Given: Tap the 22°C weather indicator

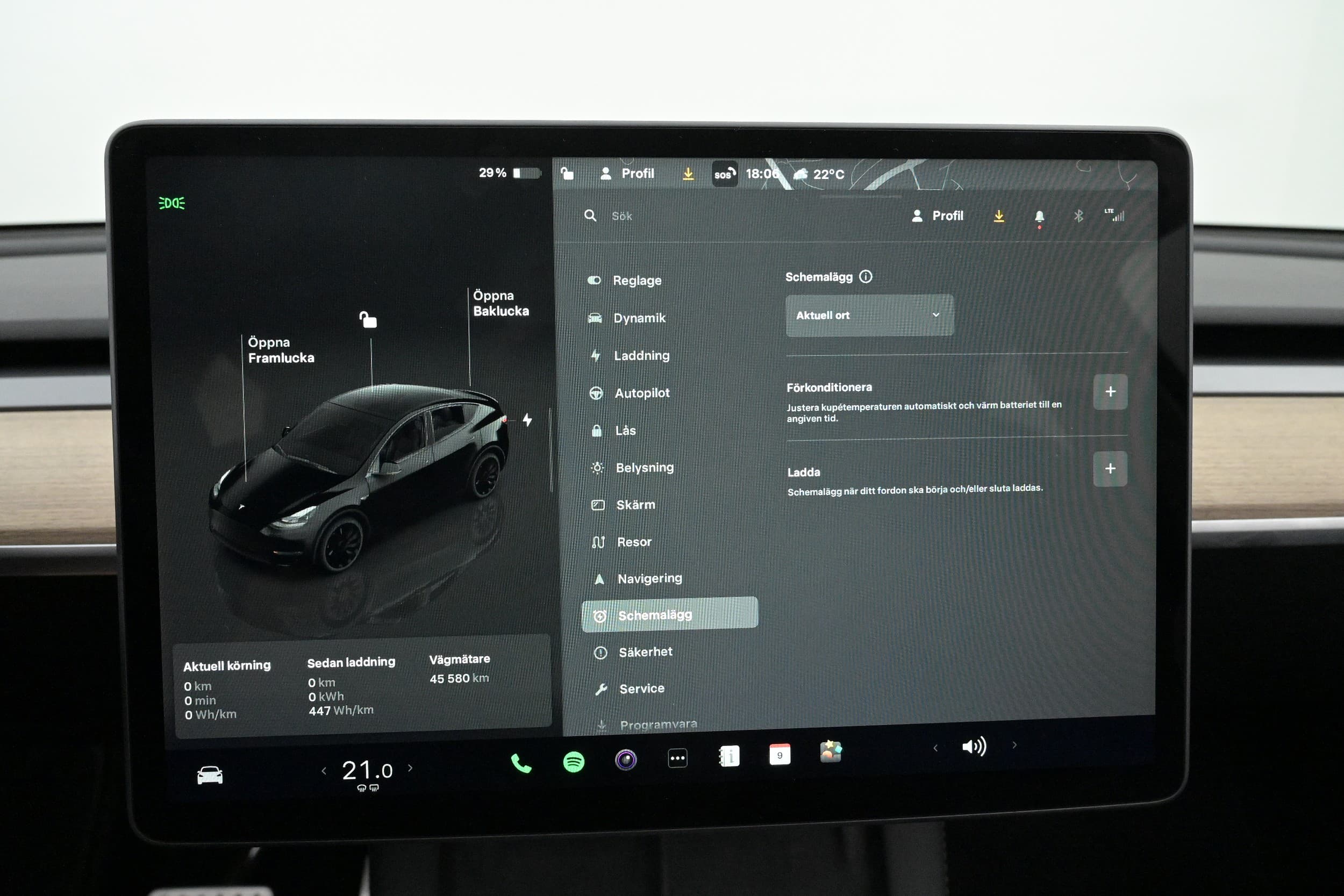Looking at the screenshot, I should click(x=819, y=174).
